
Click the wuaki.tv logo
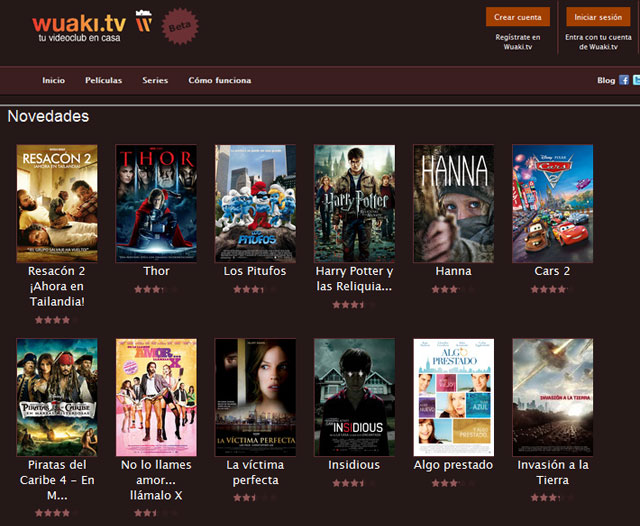79,28
